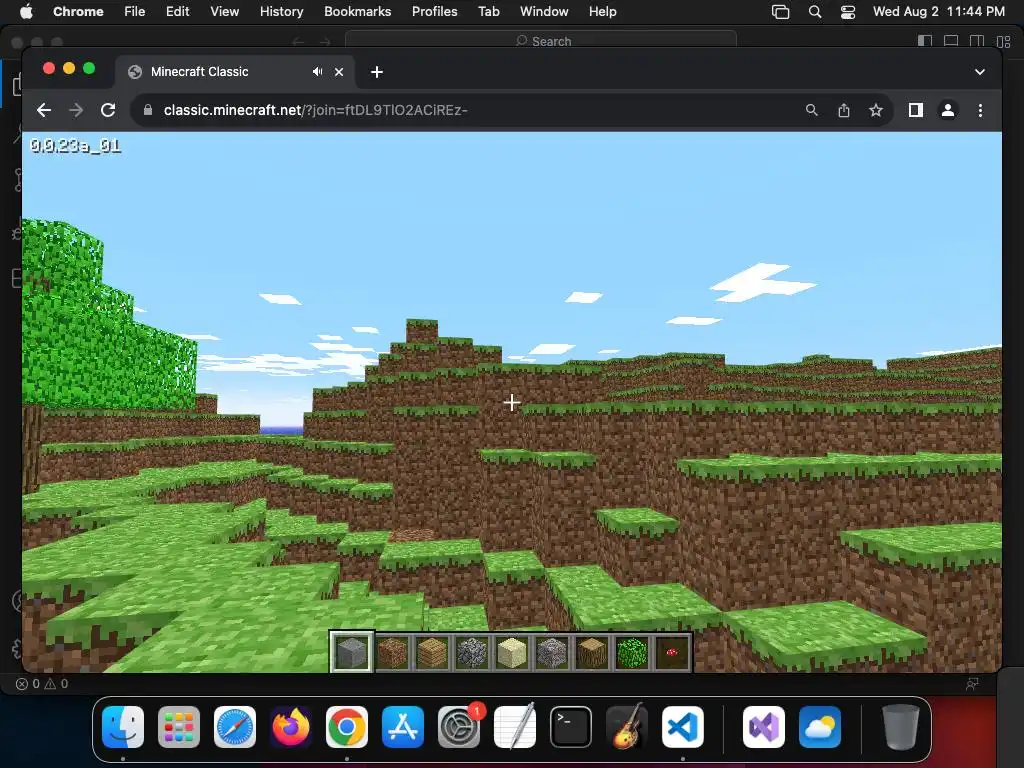The height and width of the screenshot is (768, 1024).
Task: Open Chrome zoom magnifier in address bar
Action: coord(812,110)
